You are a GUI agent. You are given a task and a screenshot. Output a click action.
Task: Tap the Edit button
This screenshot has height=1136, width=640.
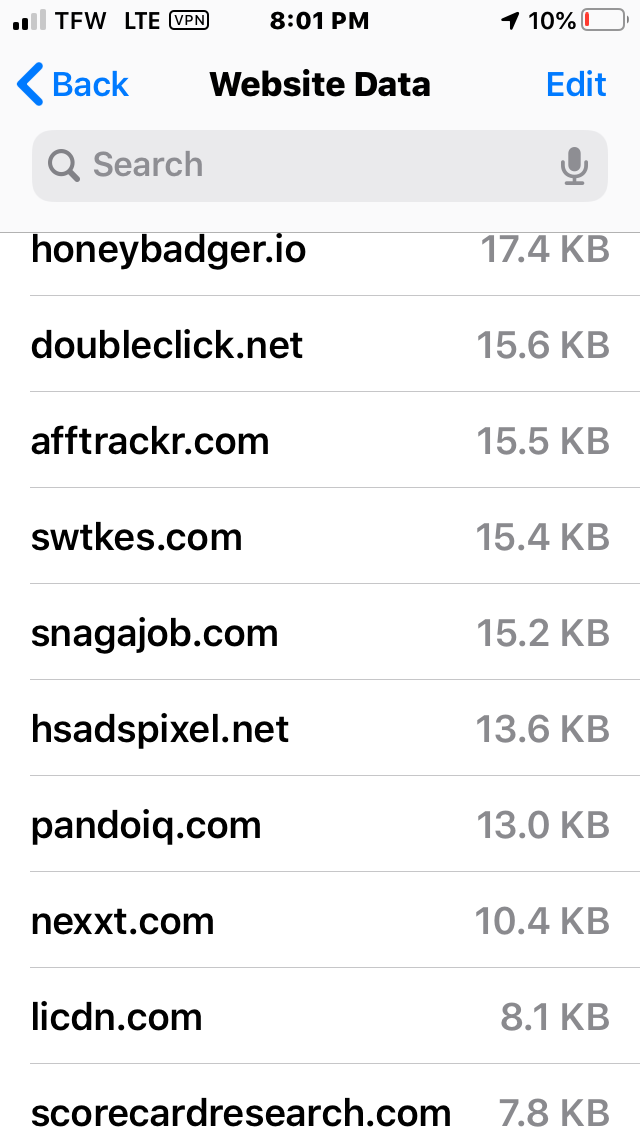tap(575, 84)
